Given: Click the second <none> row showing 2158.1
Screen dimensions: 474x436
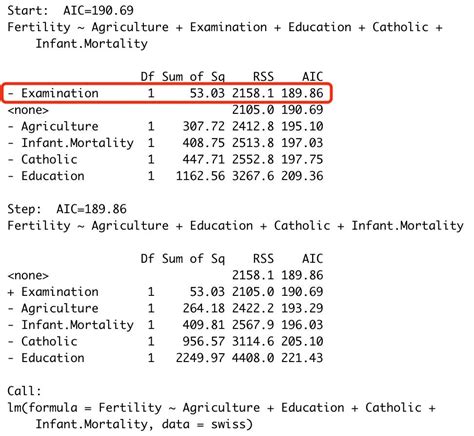Looking at the screenshot, I should click(166, 275).
